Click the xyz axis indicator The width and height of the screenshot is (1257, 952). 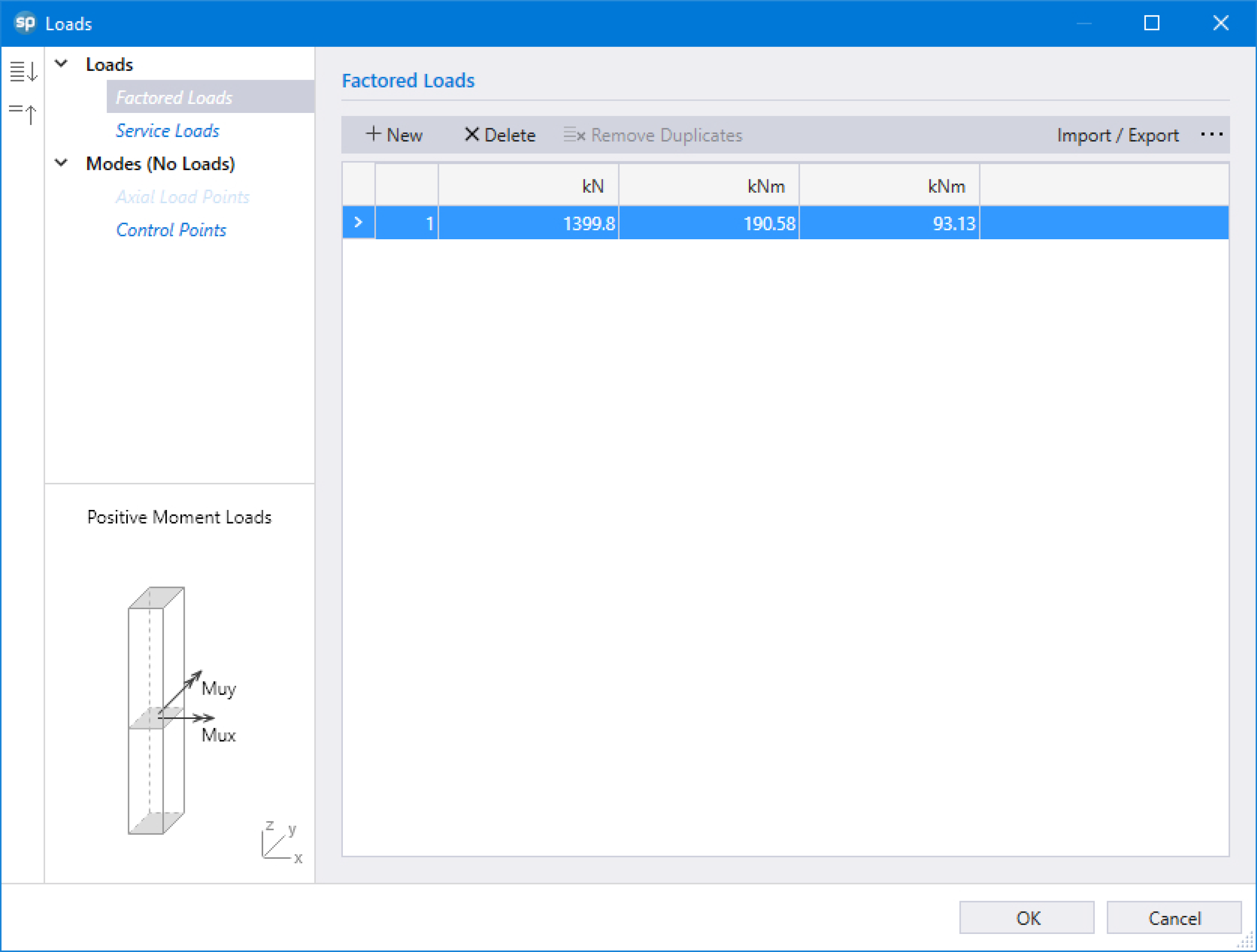tap(281, 842)
